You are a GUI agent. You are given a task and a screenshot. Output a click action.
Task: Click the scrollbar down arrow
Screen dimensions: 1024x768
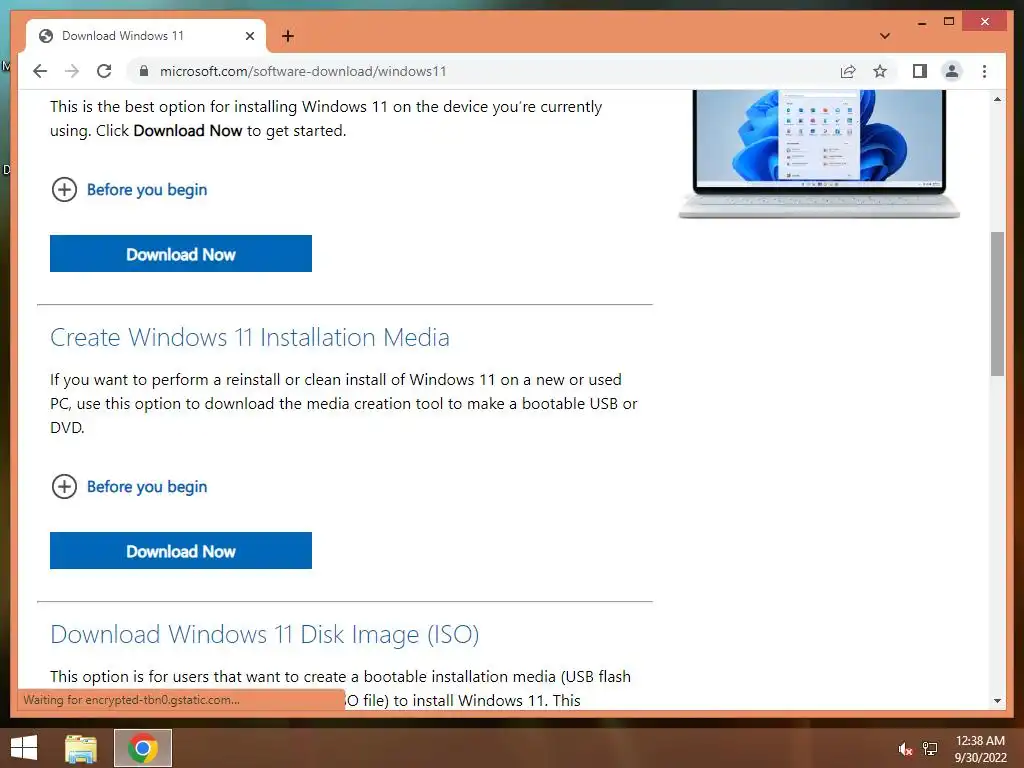(x=997, y=701)
